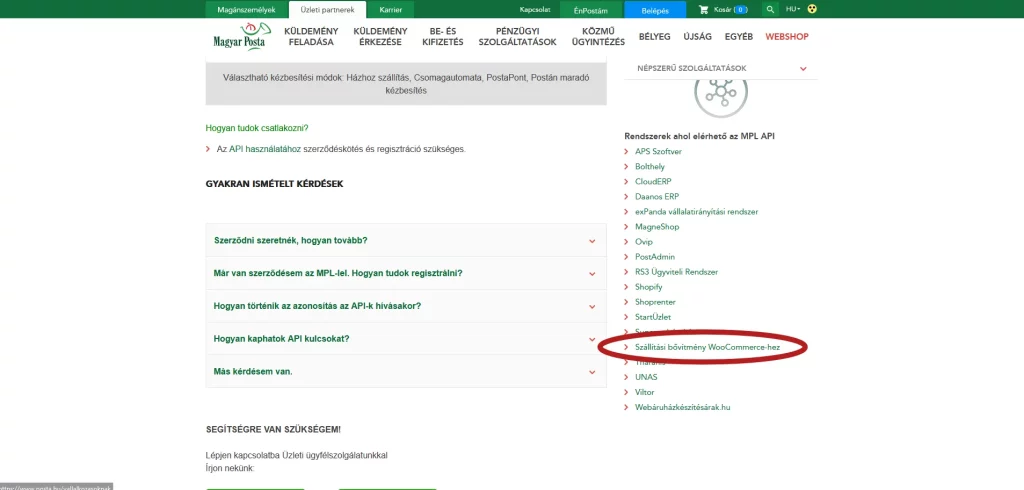The height and width of the screenshot is (490, 1024).
Task: Expand 'Más kérdésem van.' question
Action: [591, 372]
